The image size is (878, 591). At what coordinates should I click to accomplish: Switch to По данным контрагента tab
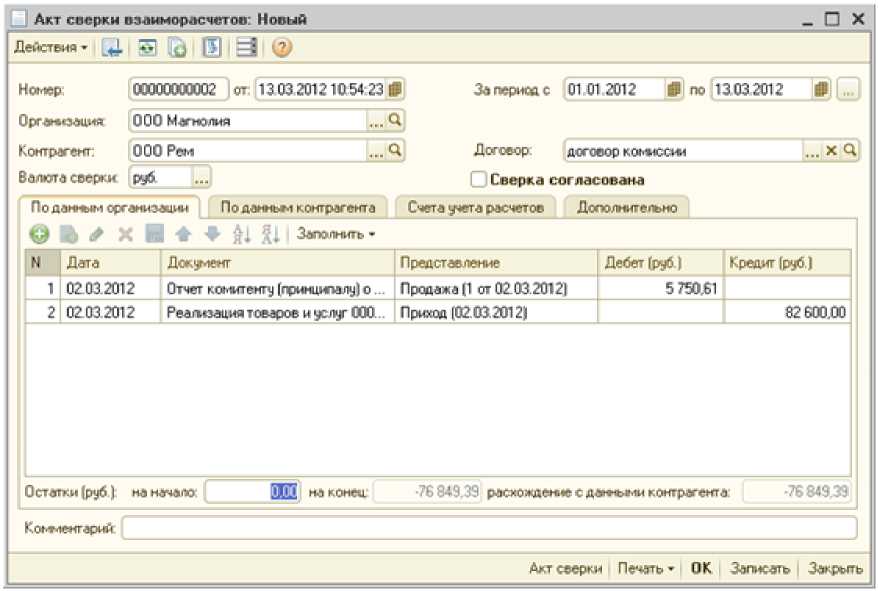(297, 208)
